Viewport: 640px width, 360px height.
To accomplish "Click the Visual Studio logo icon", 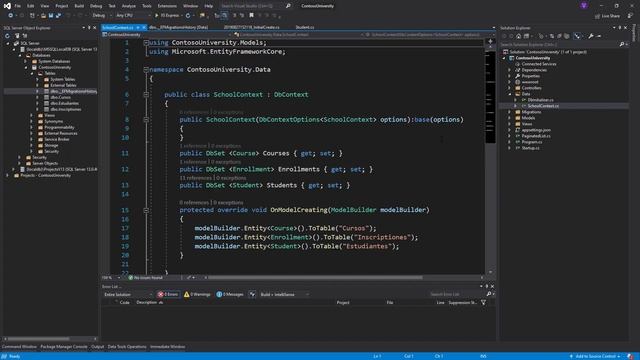I will [x=7, y=6].
